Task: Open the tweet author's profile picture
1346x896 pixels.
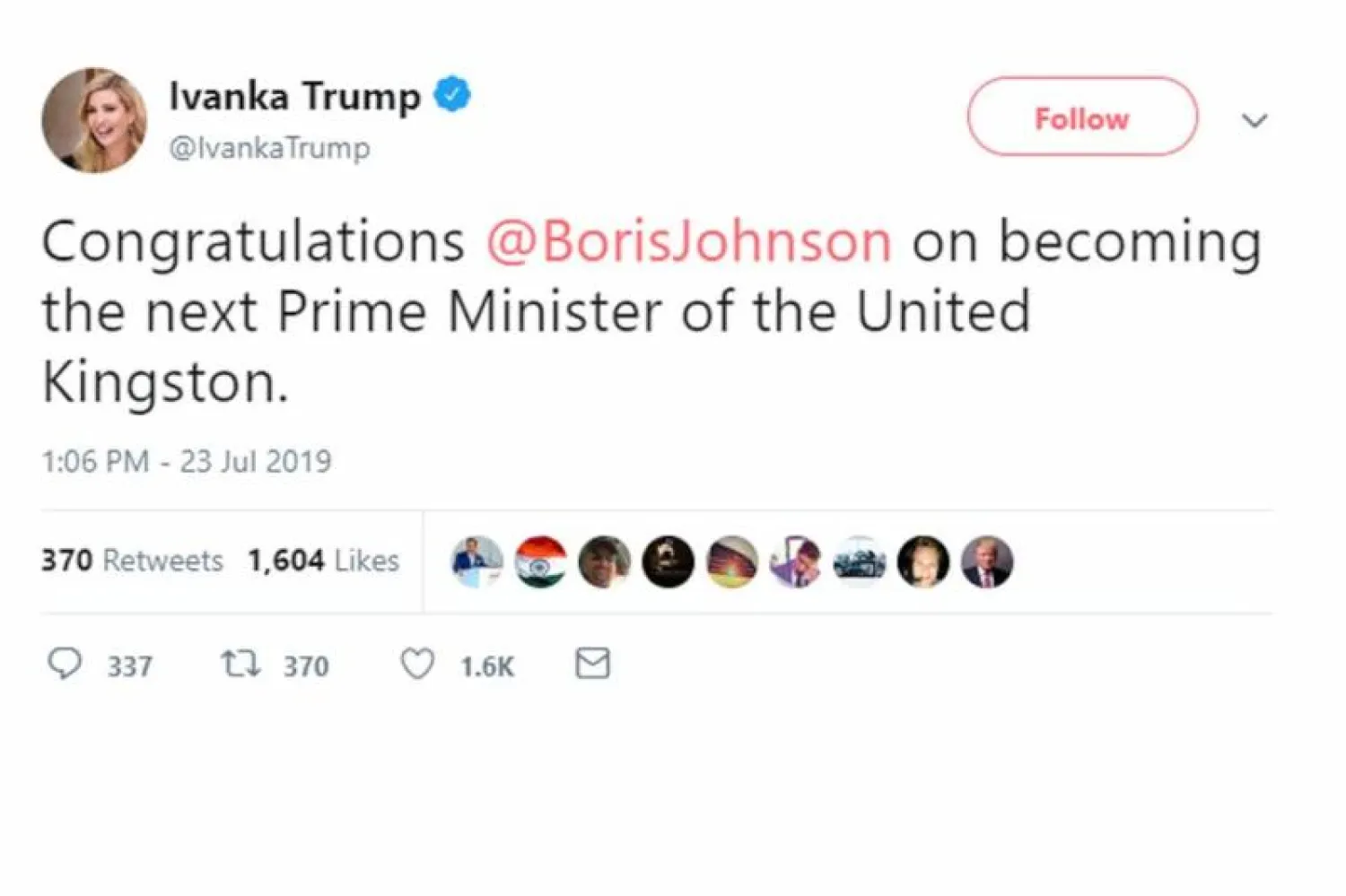Action: coord(94,119)
